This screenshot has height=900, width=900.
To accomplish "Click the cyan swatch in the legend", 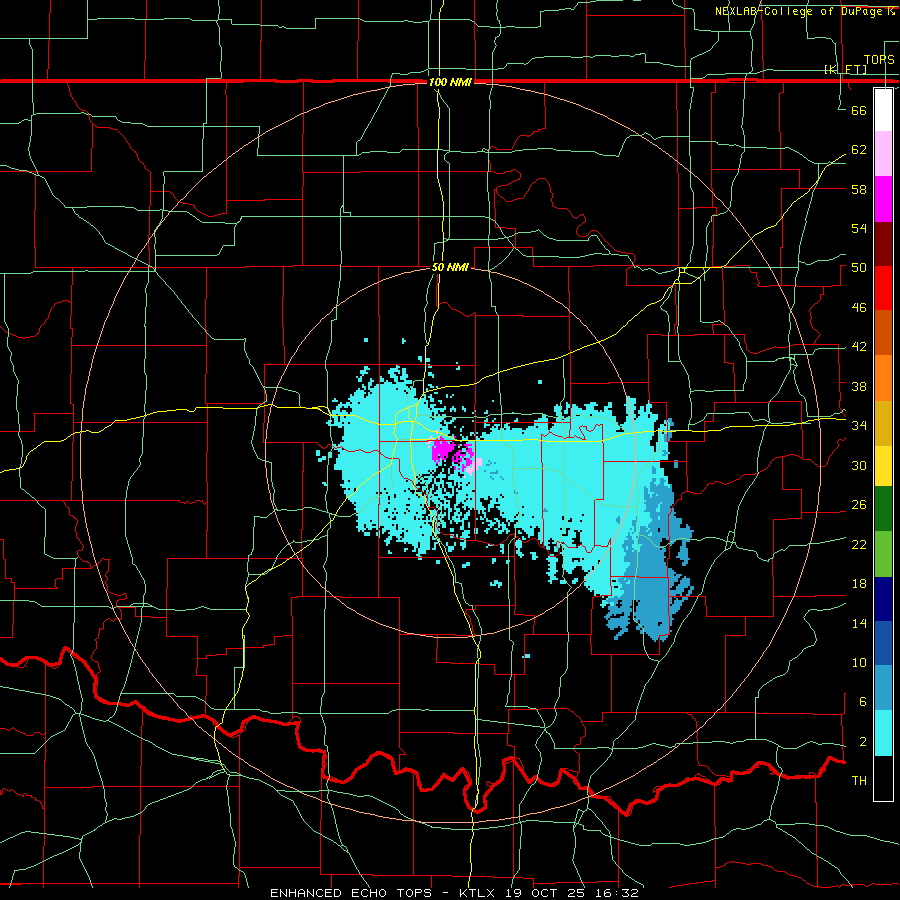I will [x=883, y=733].
